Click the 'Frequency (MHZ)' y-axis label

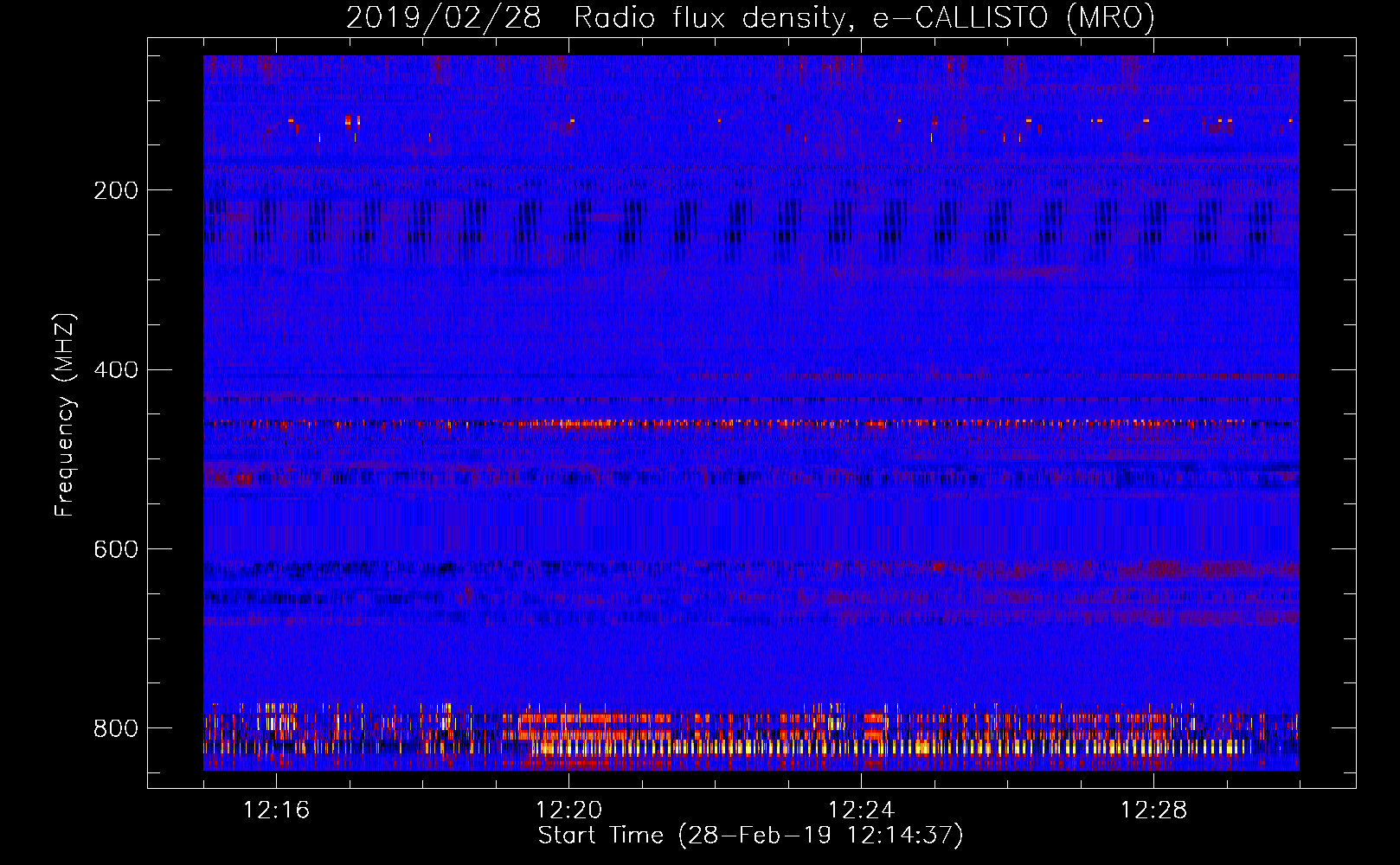65,415
